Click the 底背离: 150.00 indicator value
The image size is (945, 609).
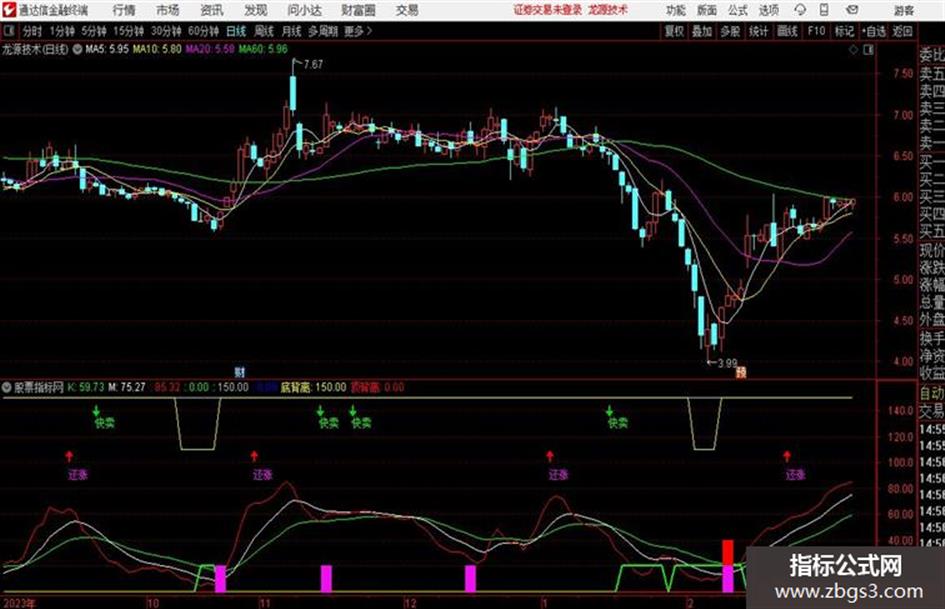pos(313,387)
